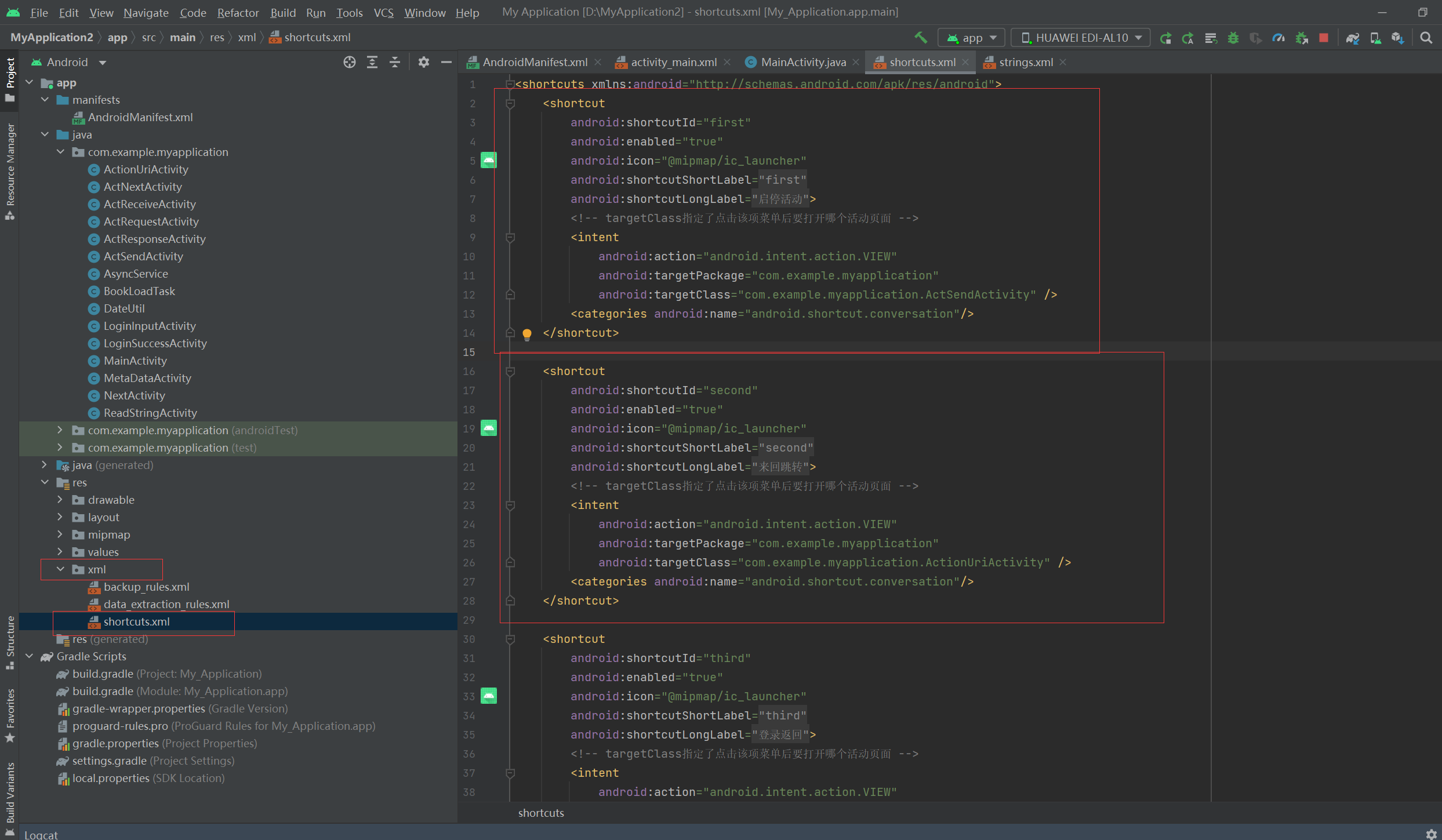Image resolution: width=1442 pixels, height=840 pixels.
Task: Open the Profiler gauge icon
Action: coord(1278,38)
